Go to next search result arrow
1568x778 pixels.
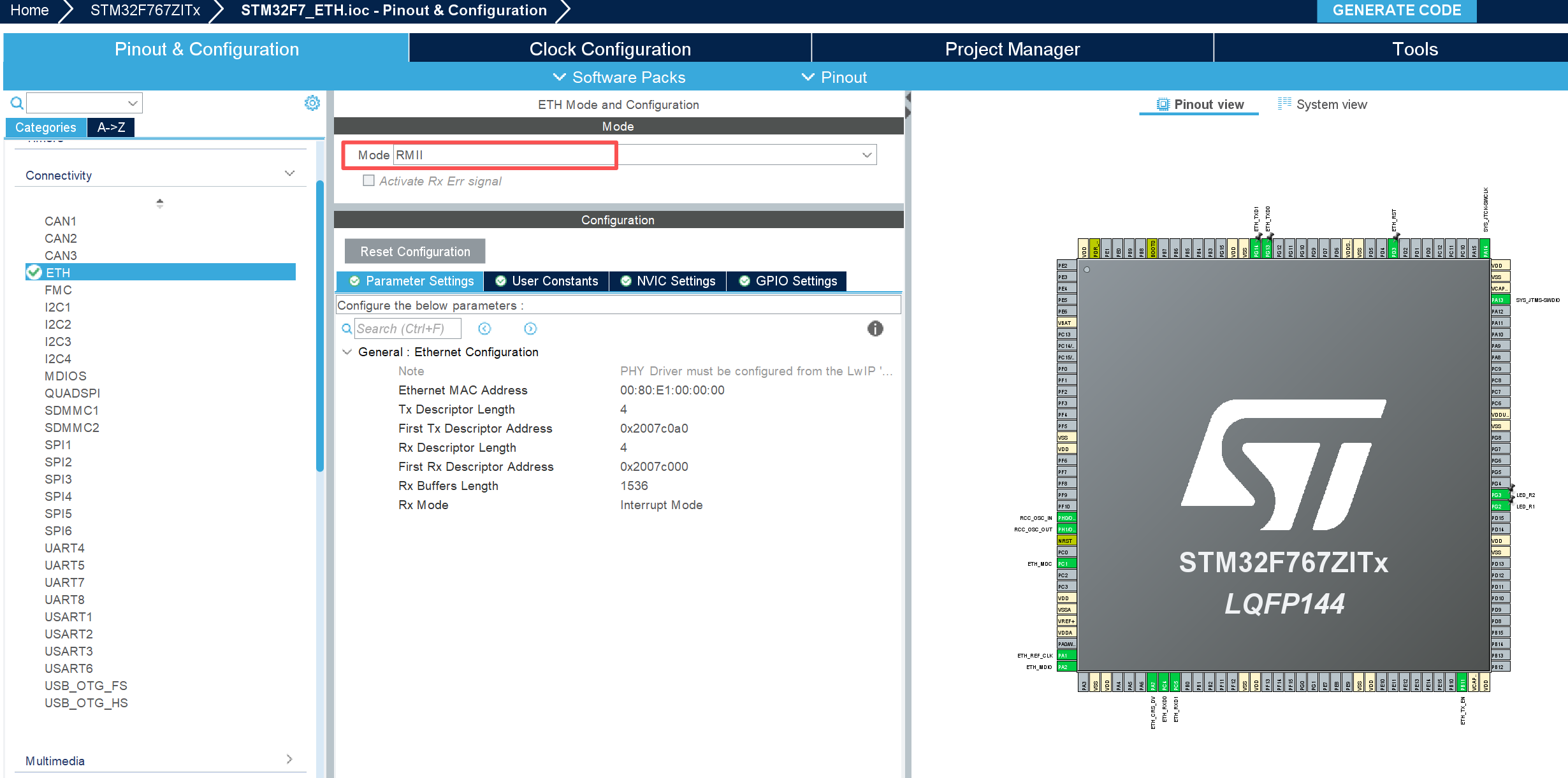click(x=530, y=329)
